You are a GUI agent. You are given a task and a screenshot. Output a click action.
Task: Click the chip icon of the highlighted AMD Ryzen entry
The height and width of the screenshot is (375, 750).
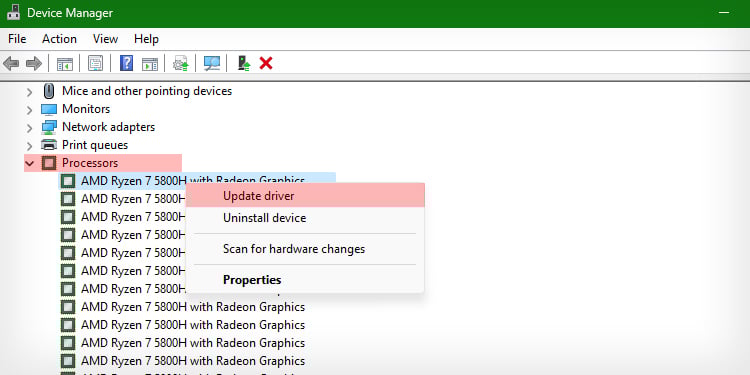pyautogui.click(x=68, y=181)
